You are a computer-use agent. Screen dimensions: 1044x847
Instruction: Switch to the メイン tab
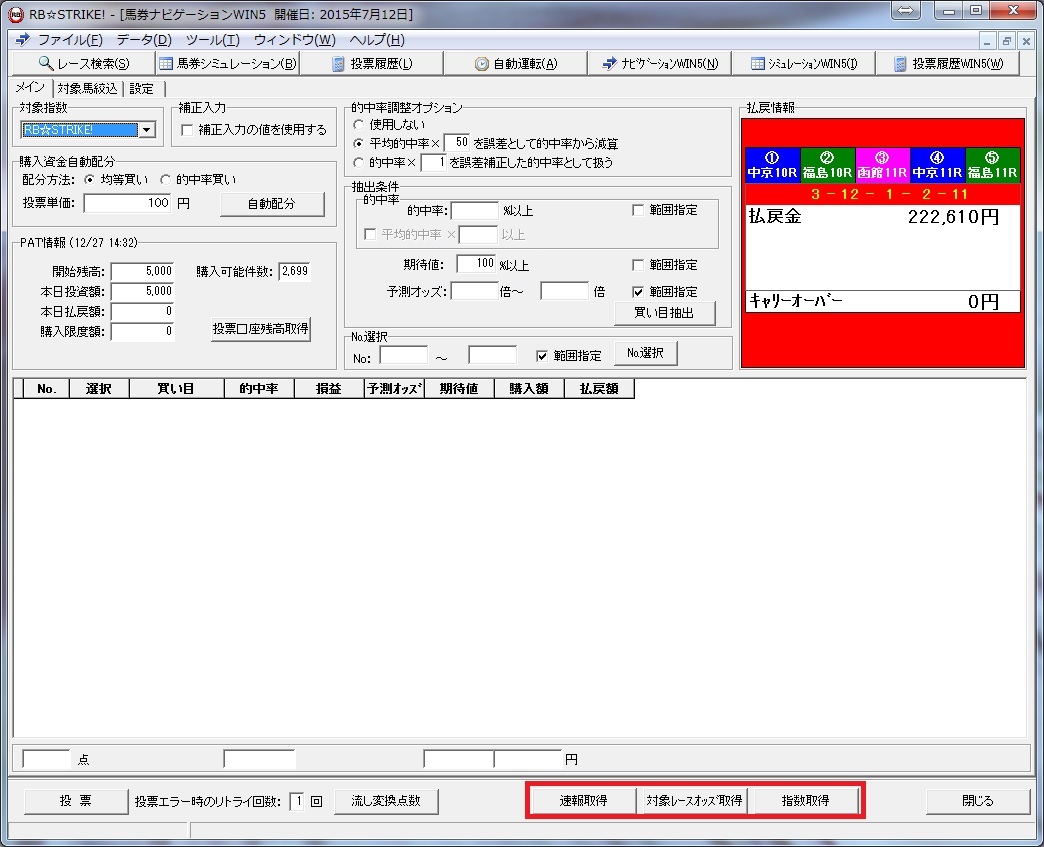point(30,88)
